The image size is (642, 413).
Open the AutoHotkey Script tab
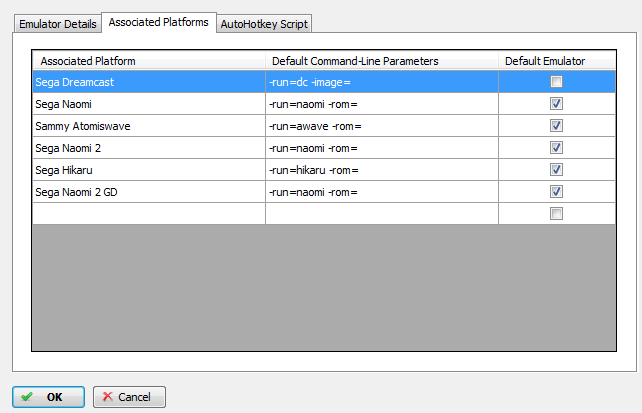click(x=264, y=24)
